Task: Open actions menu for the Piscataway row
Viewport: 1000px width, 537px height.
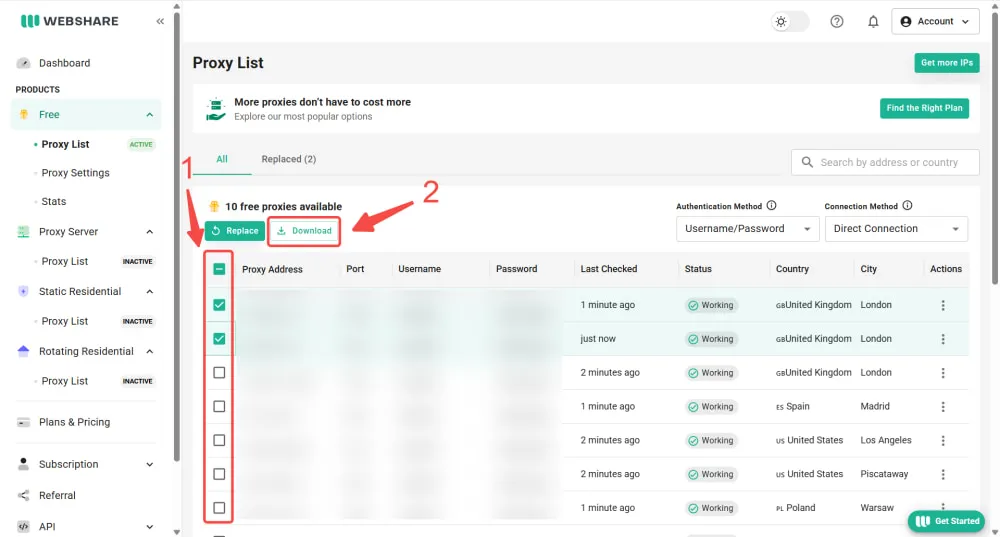Action: [943, 474]
